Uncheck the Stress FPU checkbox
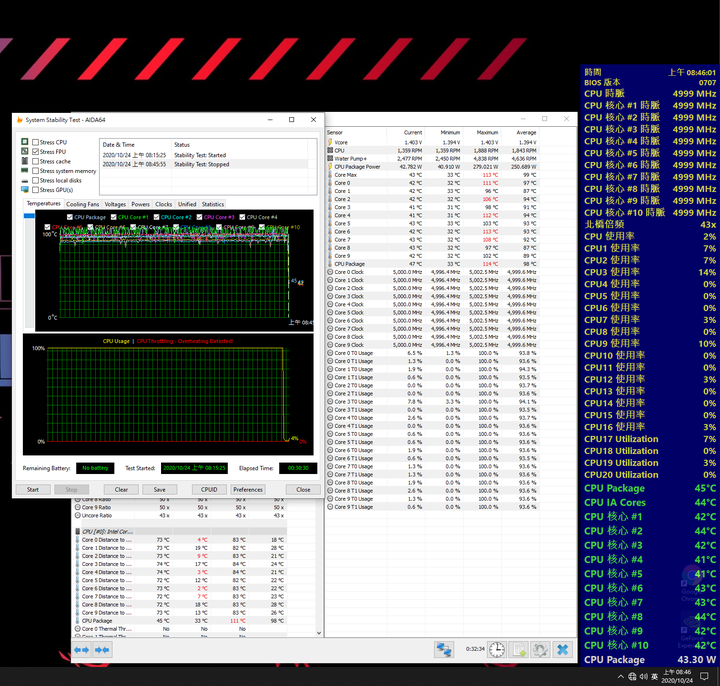Viewport: 720px width, 686px height. (35, 152)
